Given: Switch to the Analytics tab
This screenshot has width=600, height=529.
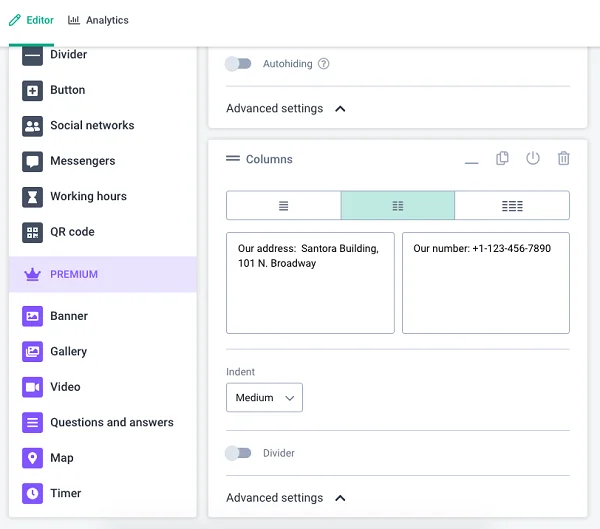Looking at the screenshot, I should click(98, 20).
